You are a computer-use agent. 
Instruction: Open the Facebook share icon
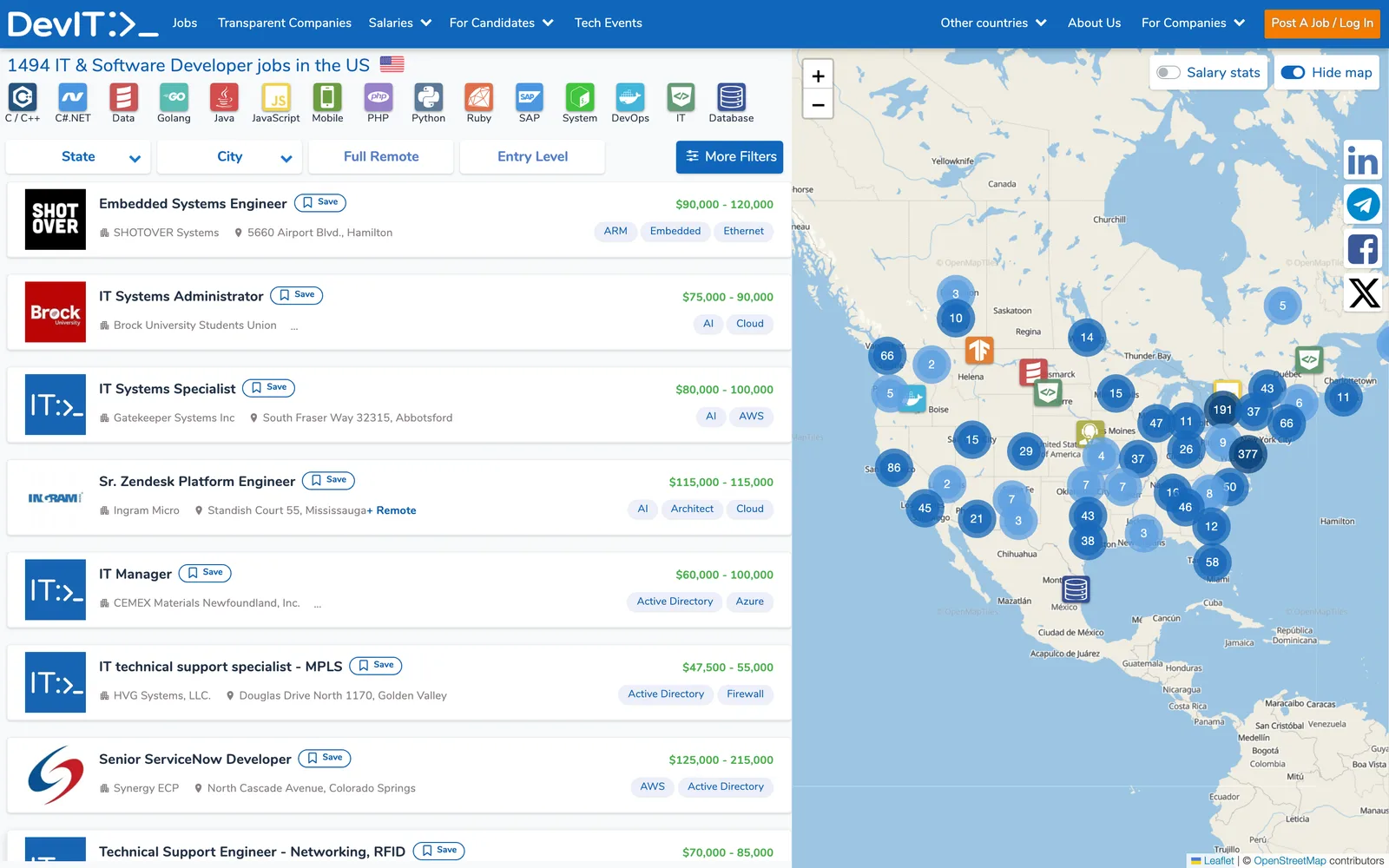(1362, 249)
